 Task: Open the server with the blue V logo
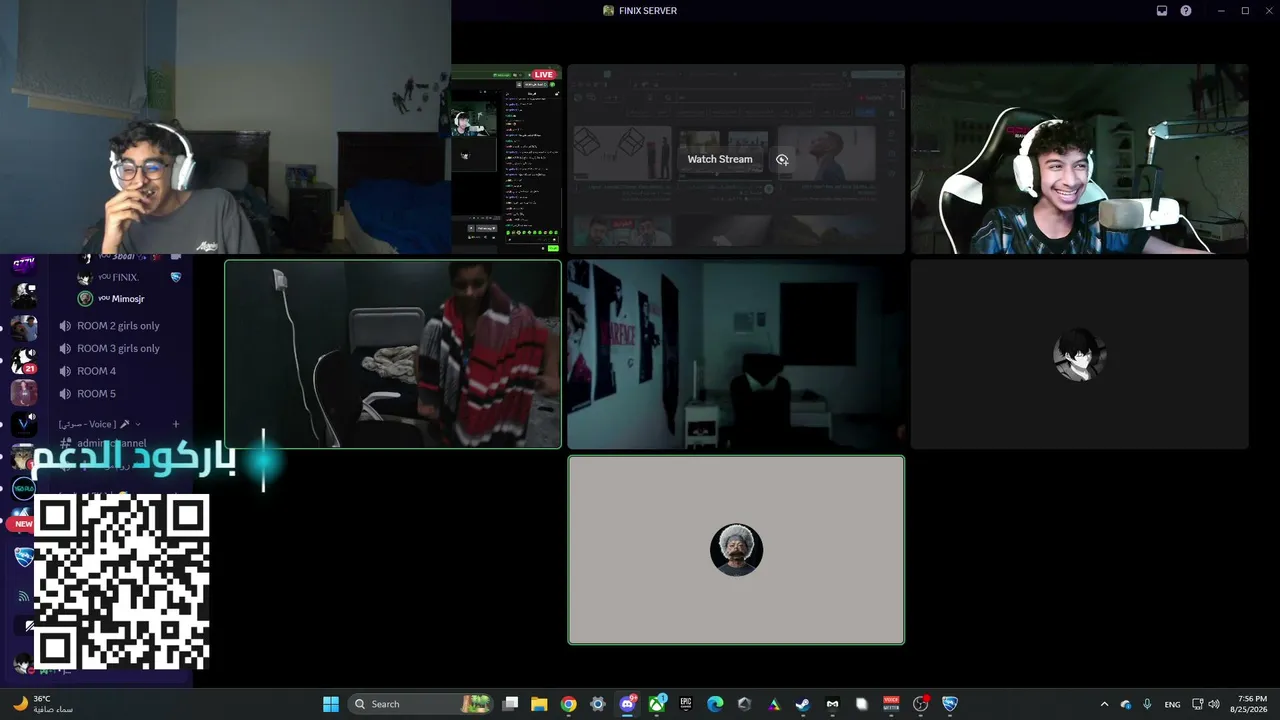(24, 424)
